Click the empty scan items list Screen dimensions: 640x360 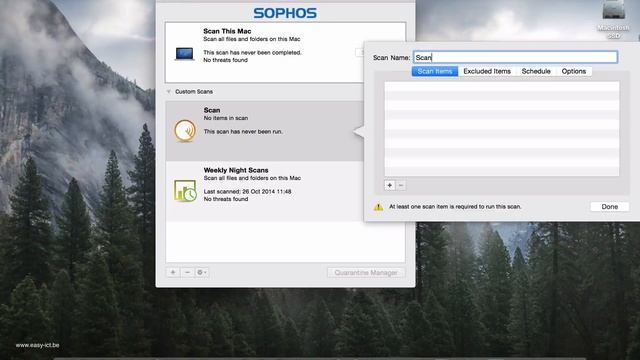click(x=502, y=129)
